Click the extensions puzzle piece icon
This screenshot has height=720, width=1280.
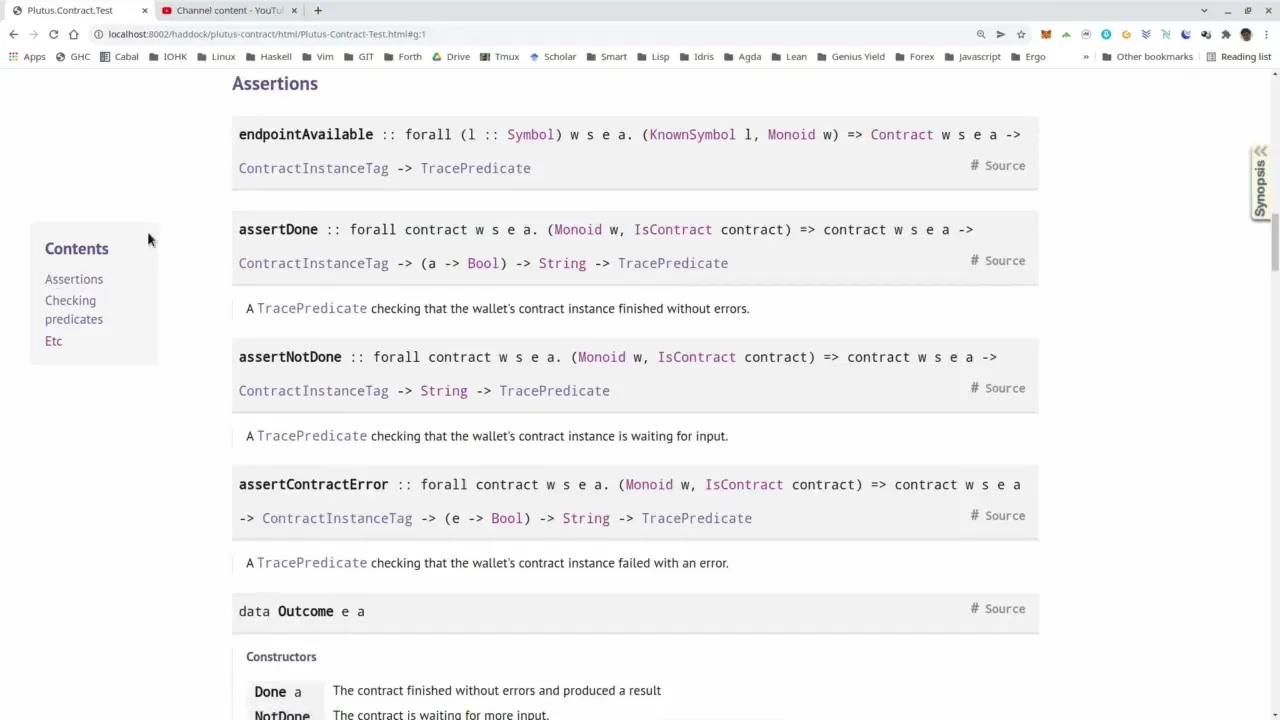[1226, 33]
